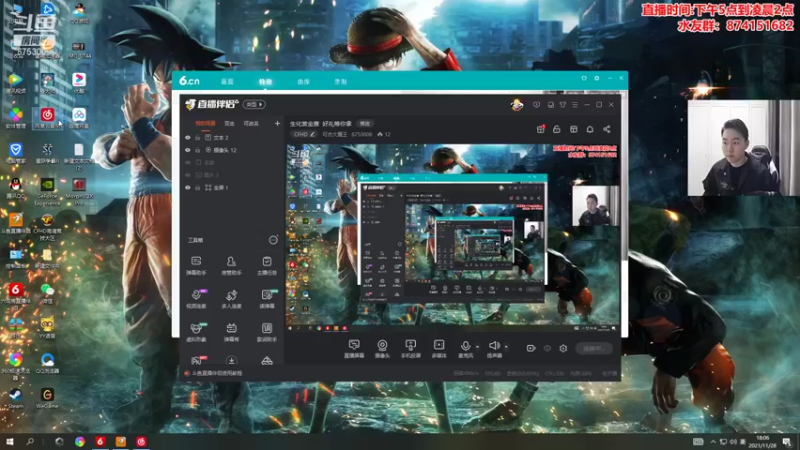Click the taskbar search icon
The width and height of the screenshot is (800, 450).
click(30, 441)
